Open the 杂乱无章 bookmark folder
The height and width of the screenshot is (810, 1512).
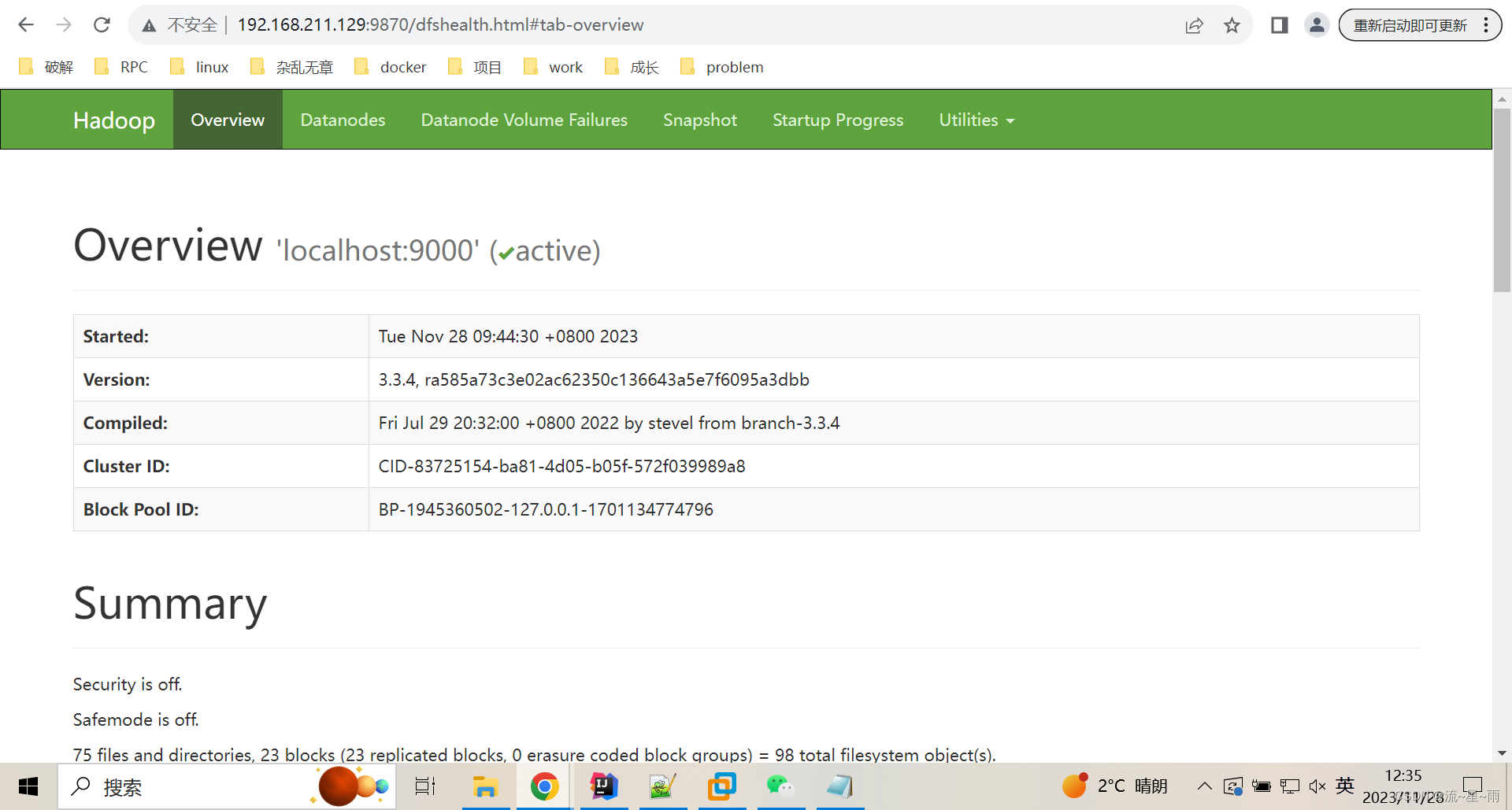click(291, 67)
